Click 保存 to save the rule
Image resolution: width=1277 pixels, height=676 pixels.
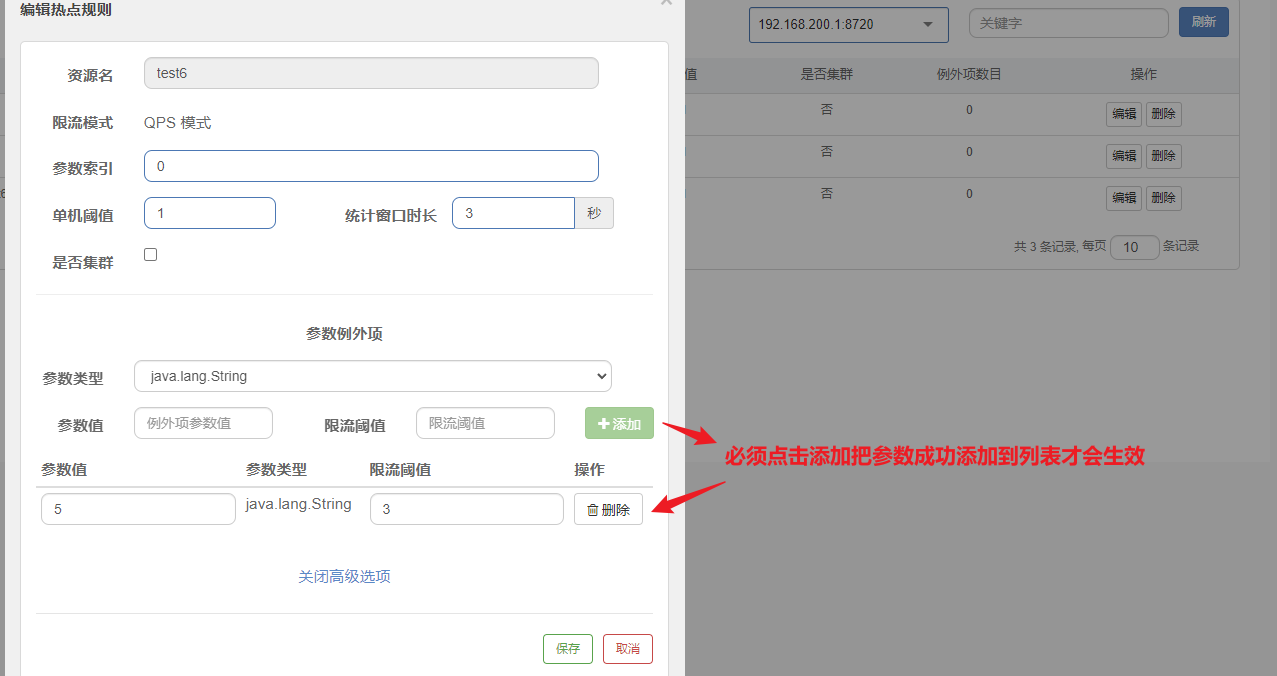tap(568, 648)
